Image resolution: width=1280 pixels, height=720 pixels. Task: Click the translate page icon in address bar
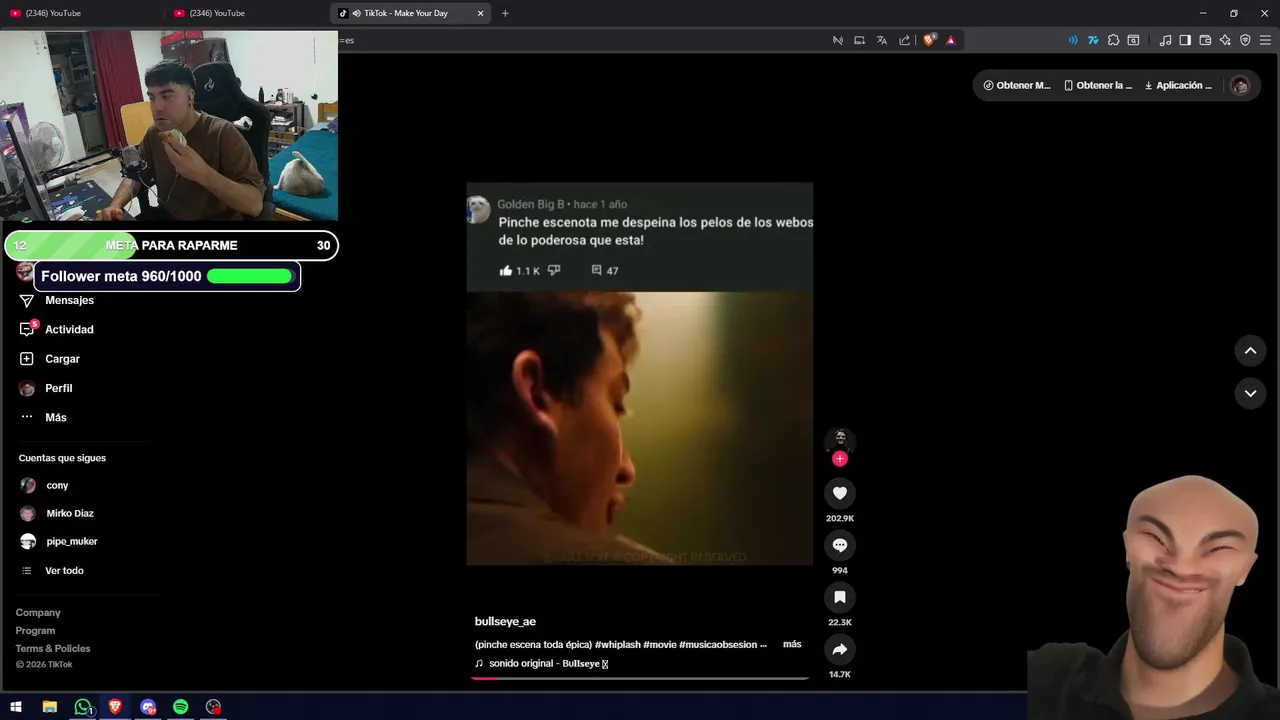tap(882, 40)
